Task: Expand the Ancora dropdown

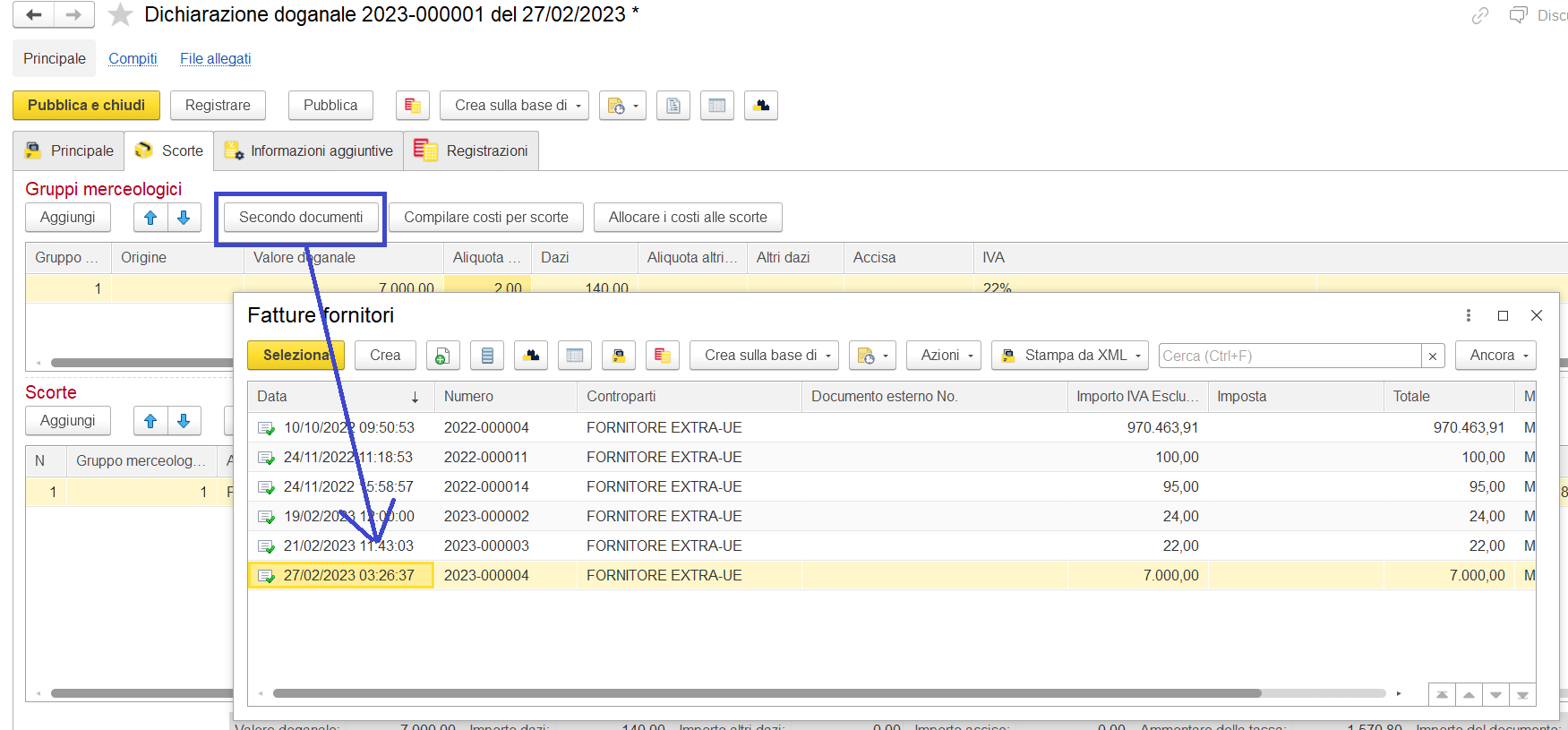Action: (1495, 356)
